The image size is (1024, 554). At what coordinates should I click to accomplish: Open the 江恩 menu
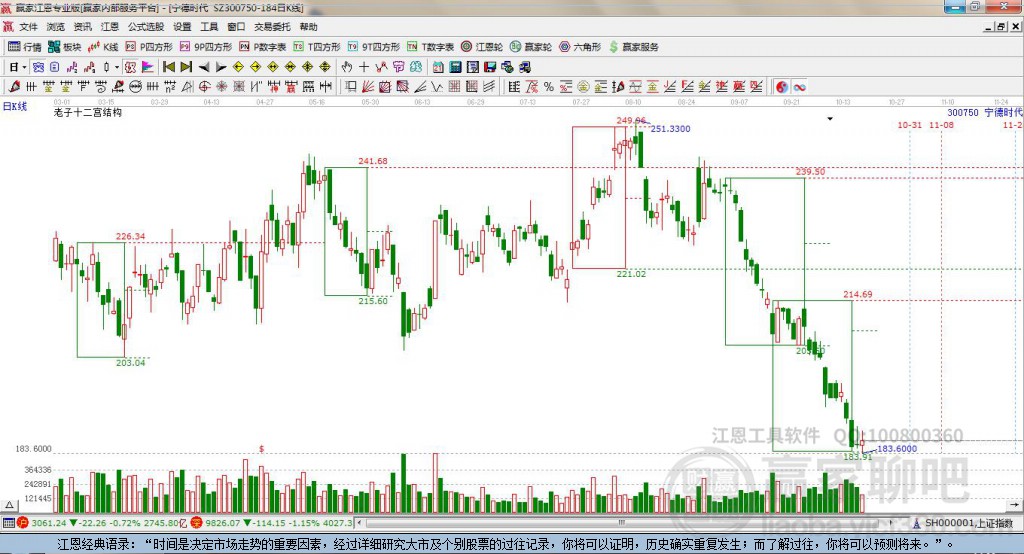pyautogui.click(x=110, y=27)
